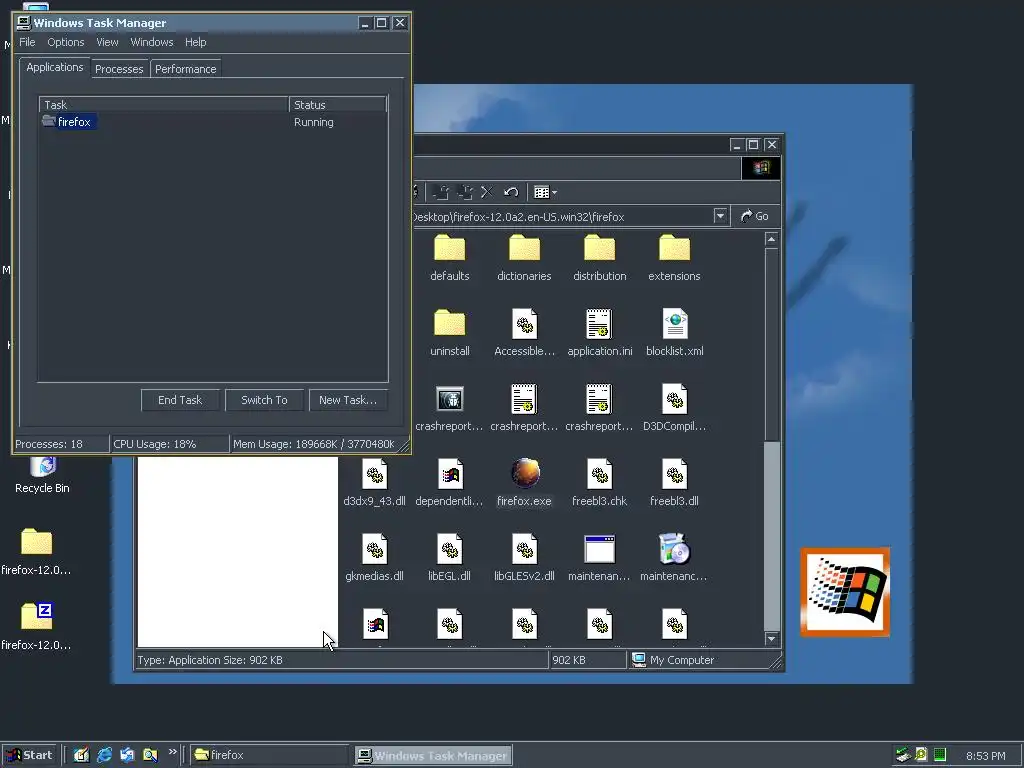Image resolution: width=1024 pixels, height=768 pixels.
Task: Click the End Task button
Action: (180, 400)
